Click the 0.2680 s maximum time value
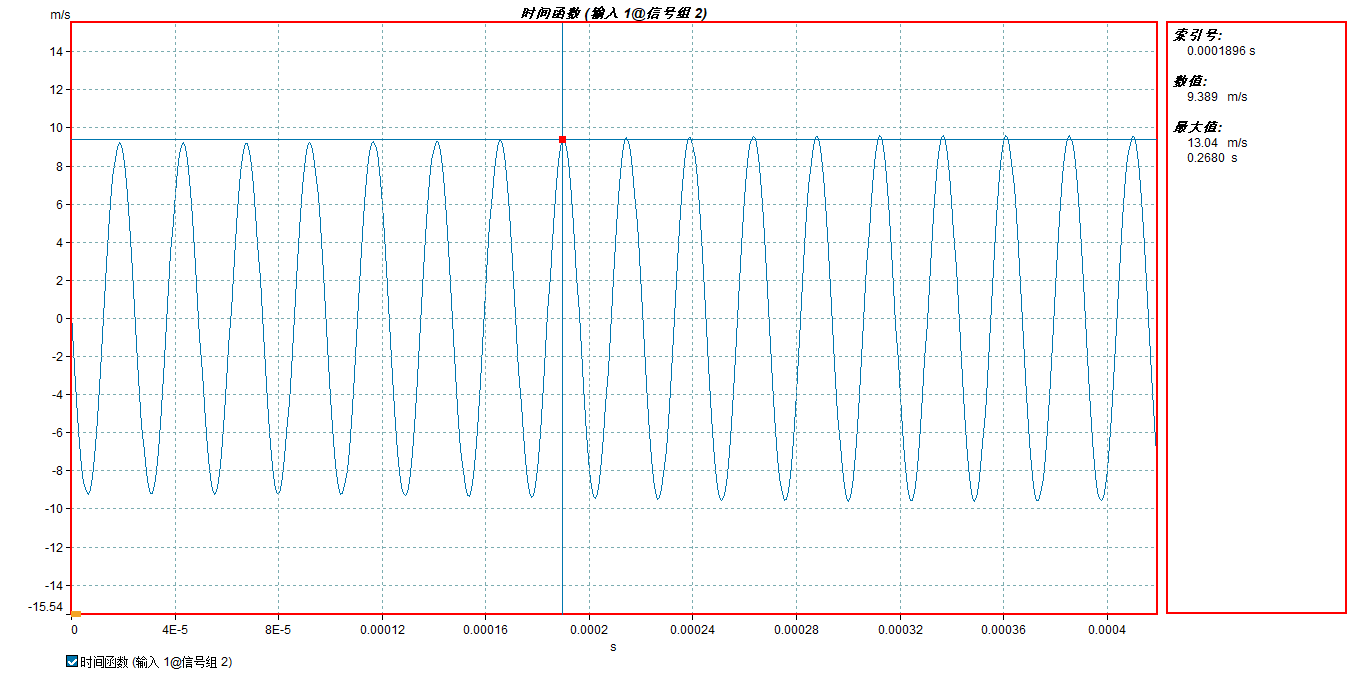Image resolution: width=1362 pixels, height=678 pixels. pos(1211,158)
